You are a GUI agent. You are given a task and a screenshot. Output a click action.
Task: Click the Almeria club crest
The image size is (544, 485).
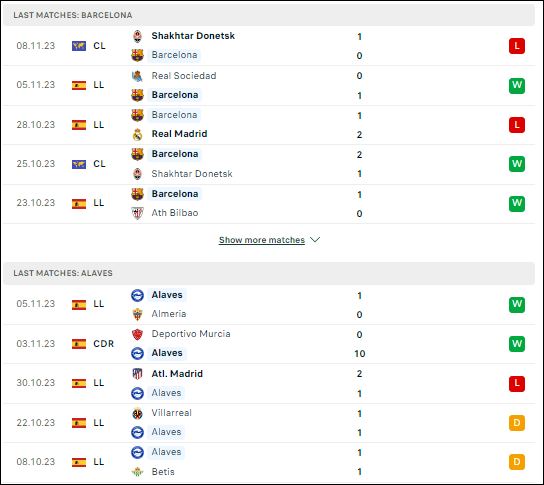point(137,314)
